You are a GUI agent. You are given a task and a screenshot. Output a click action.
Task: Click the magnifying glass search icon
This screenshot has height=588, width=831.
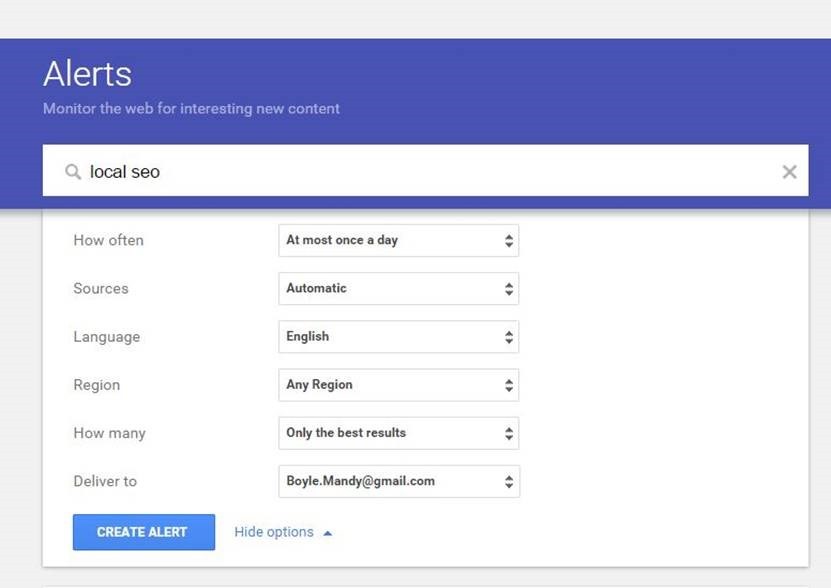72,172
